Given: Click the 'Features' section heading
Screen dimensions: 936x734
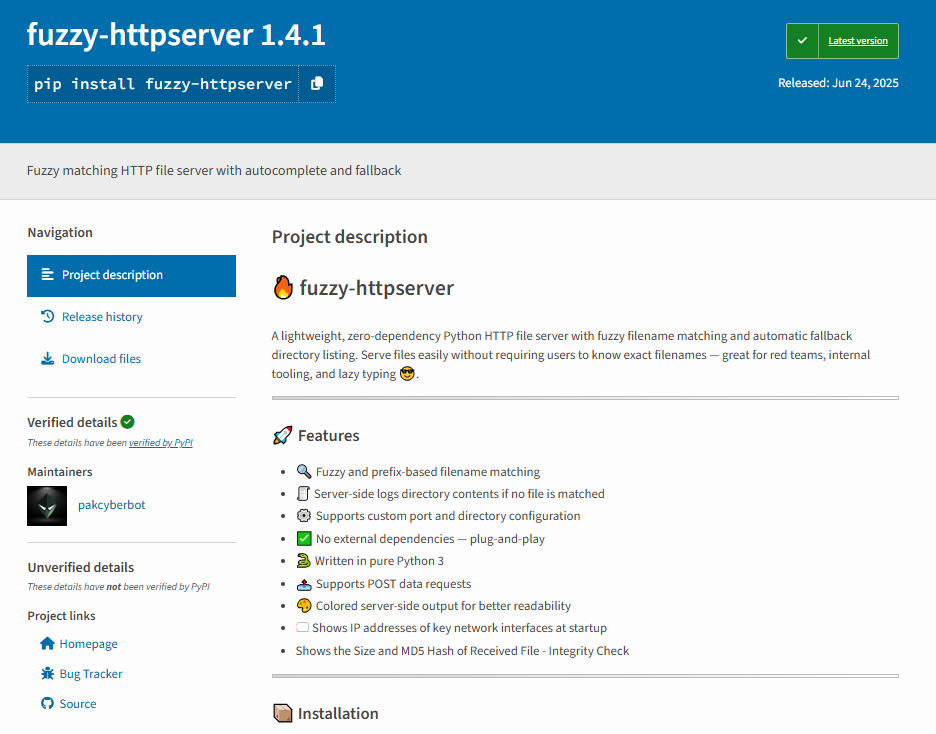Looking at the screenshot, I should pyautogui.click(x=328, y=436).
